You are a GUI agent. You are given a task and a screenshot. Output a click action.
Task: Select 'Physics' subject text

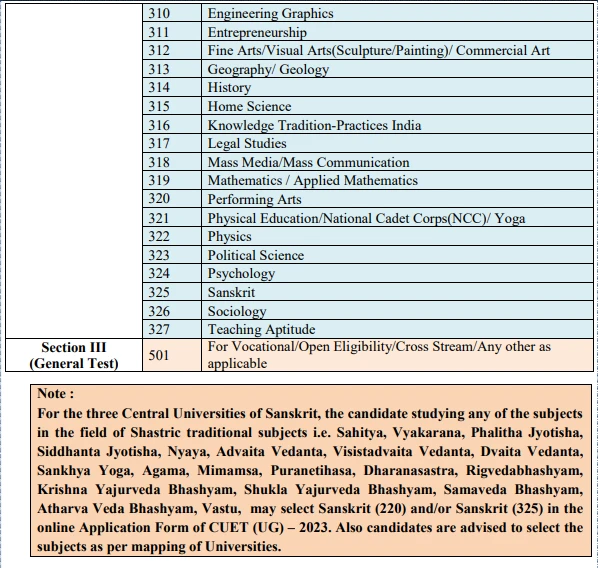[x=229, y=237]
